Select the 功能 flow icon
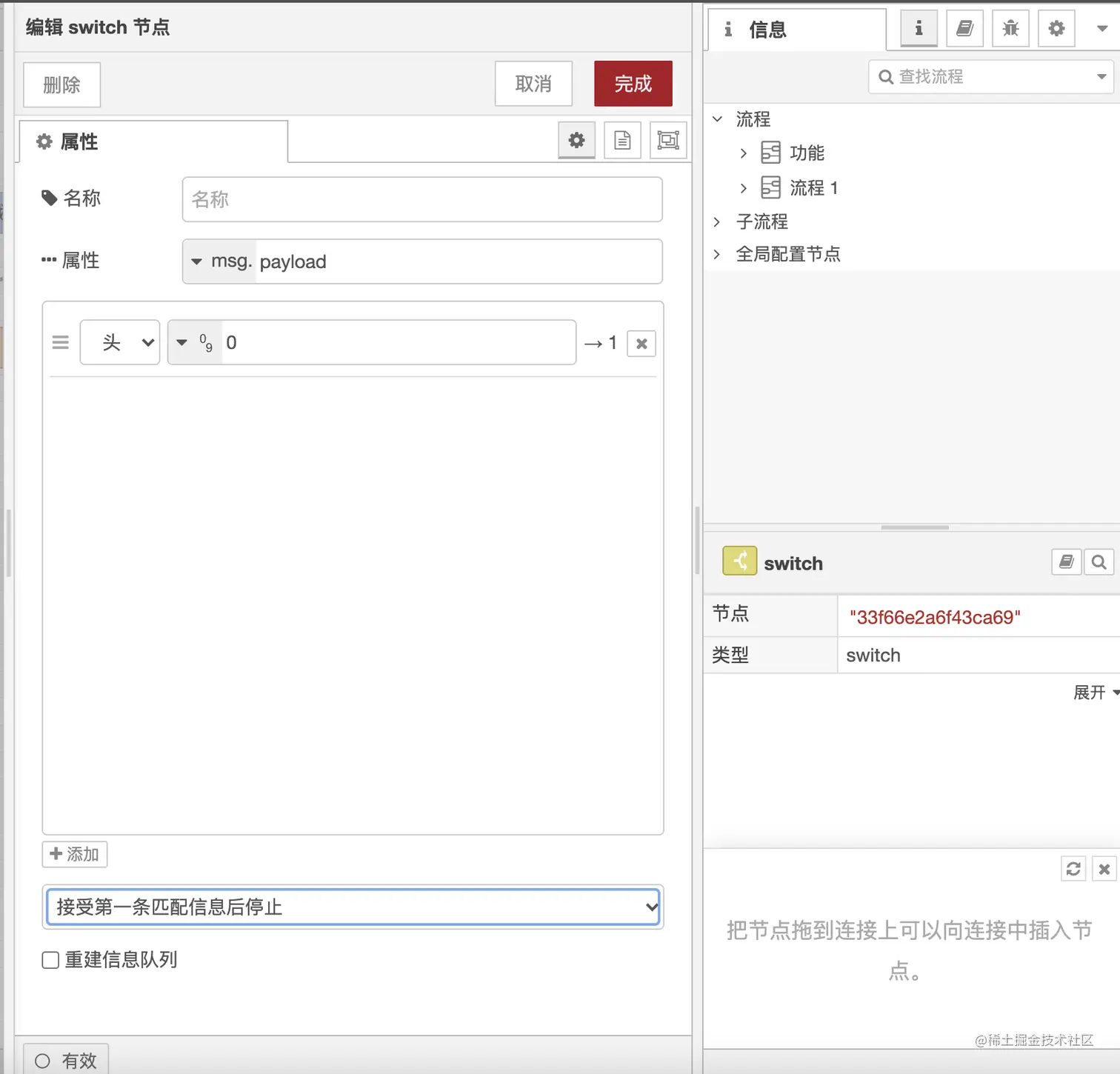This screenshot has width=1120, height=1074. pos(771,153)
